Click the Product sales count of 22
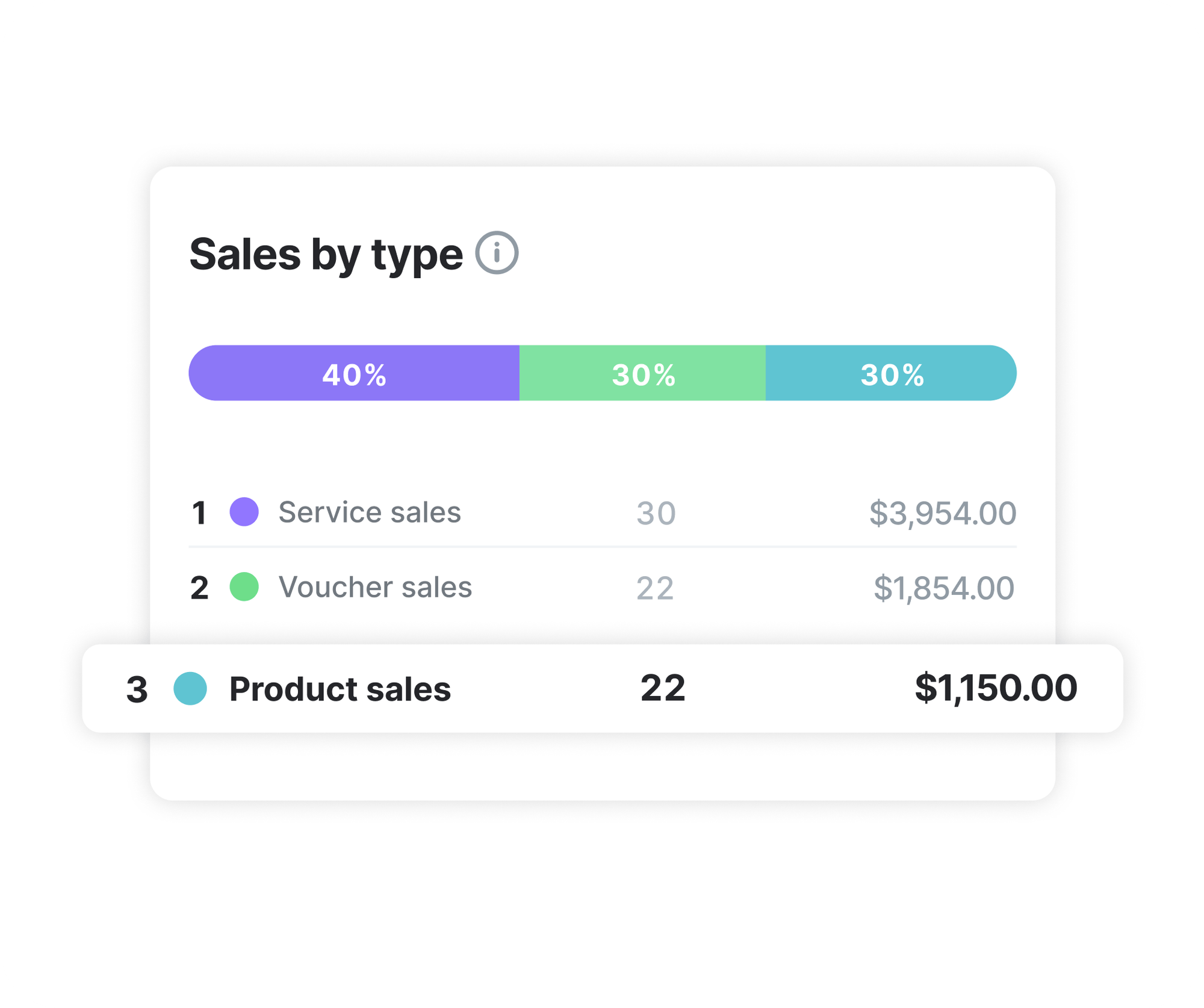Screen dimensions: 1204x1008 663,688
